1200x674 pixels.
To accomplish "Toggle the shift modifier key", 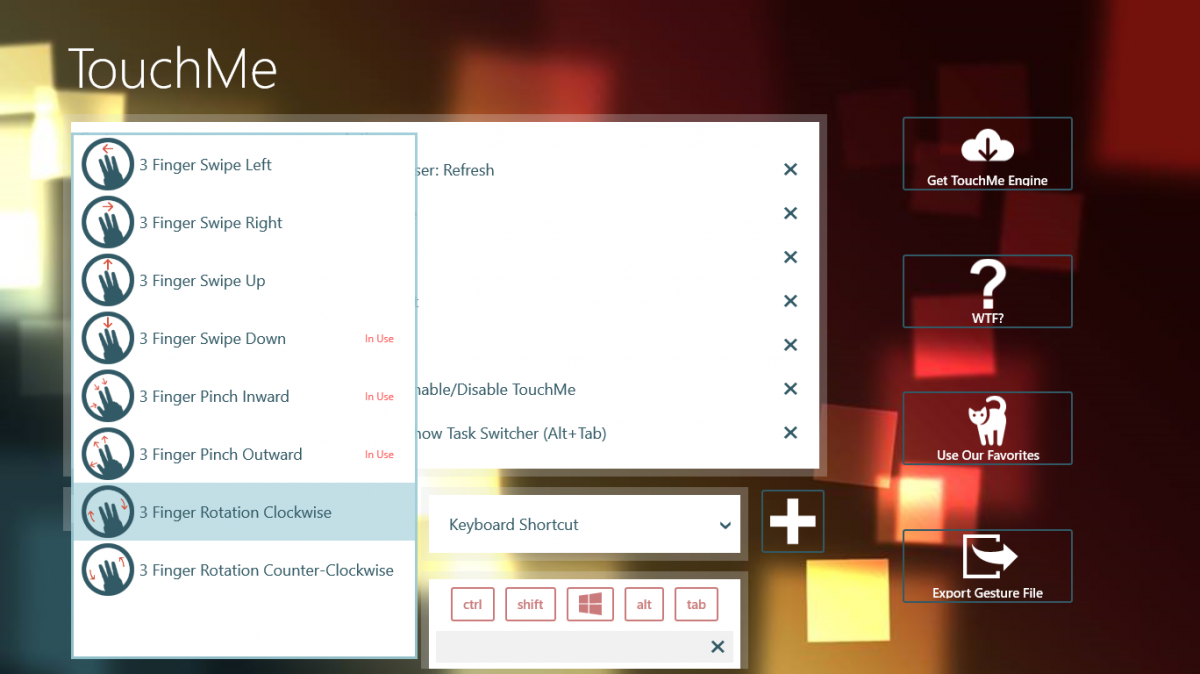I will tap(531, 604).
